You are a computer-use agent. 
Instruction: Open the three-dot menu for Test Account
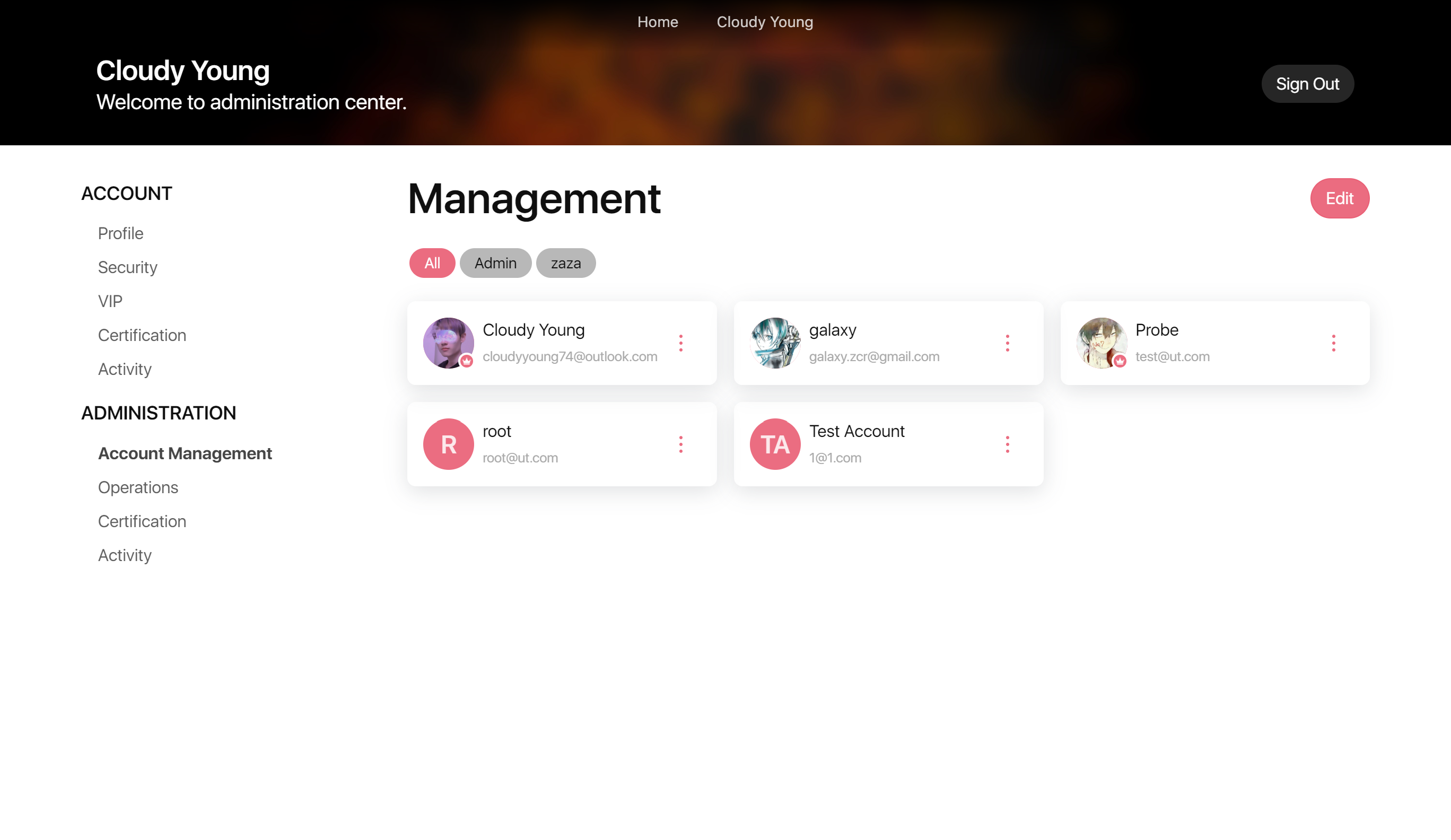point(1007,444)
